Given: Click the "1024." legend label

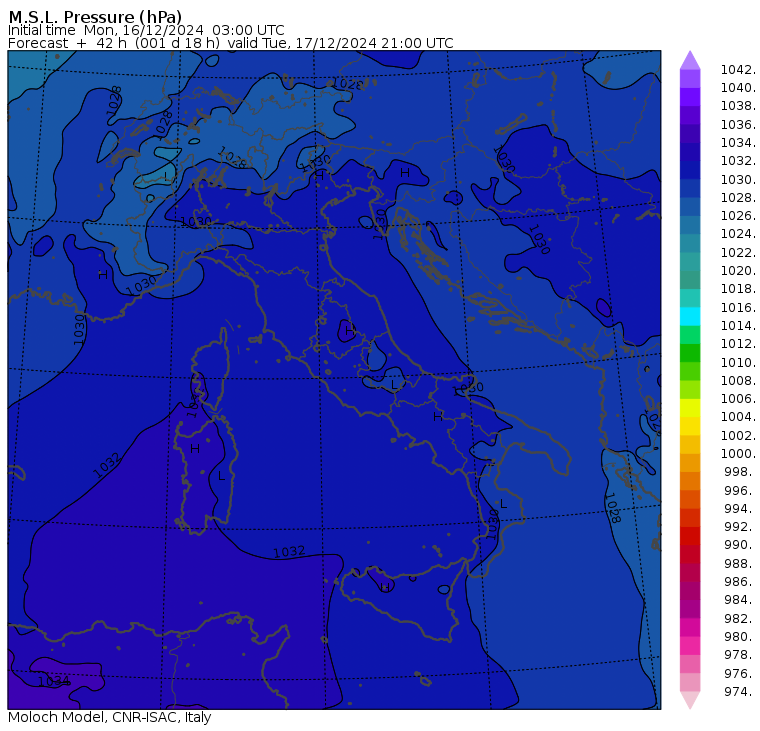Looking at the screenshot, I should coord(738,234).
